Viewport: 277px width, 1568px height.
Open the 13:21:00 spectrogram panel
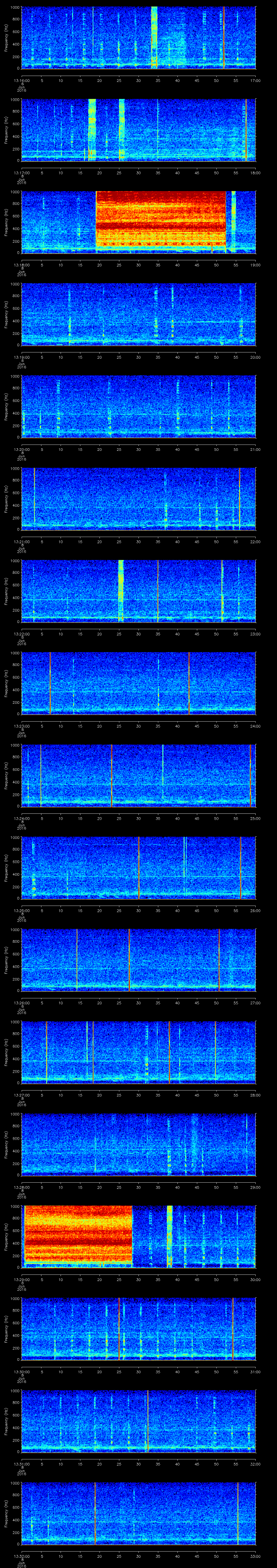point(139,499)
